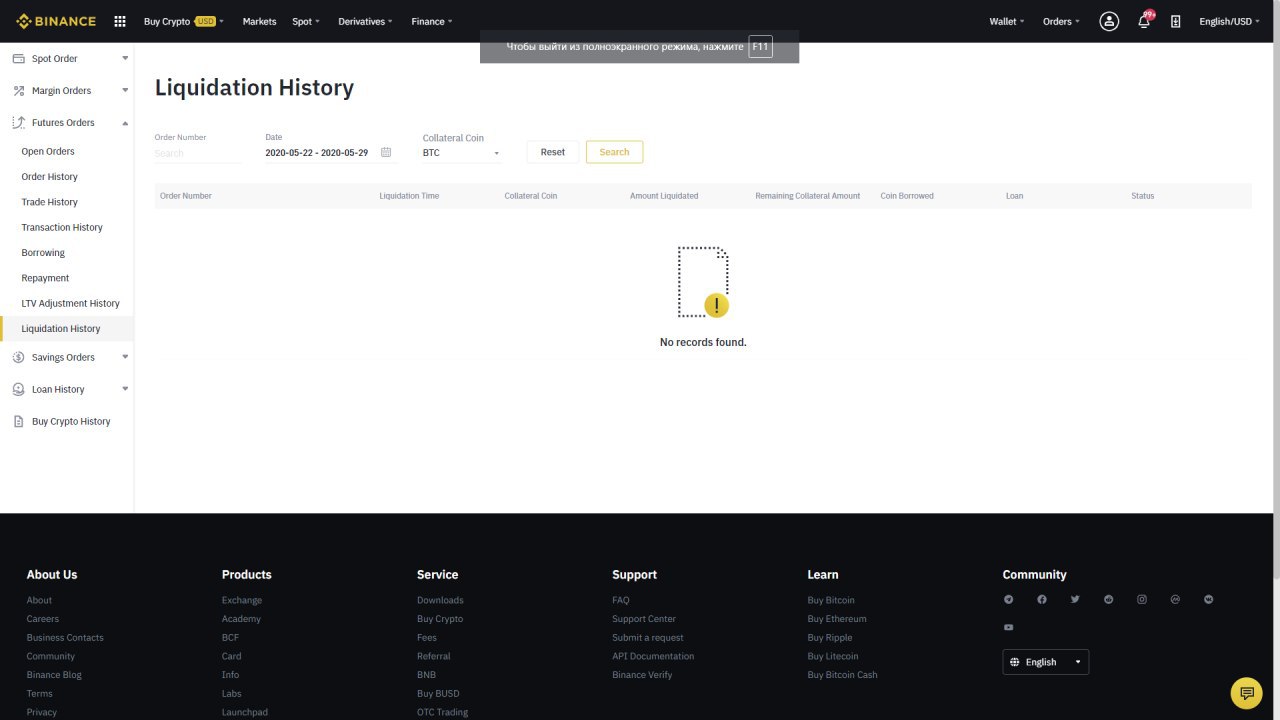Open the Reddit community link
The height and width of the screenshot is (720, 1280).
(x=1108, y=599)
